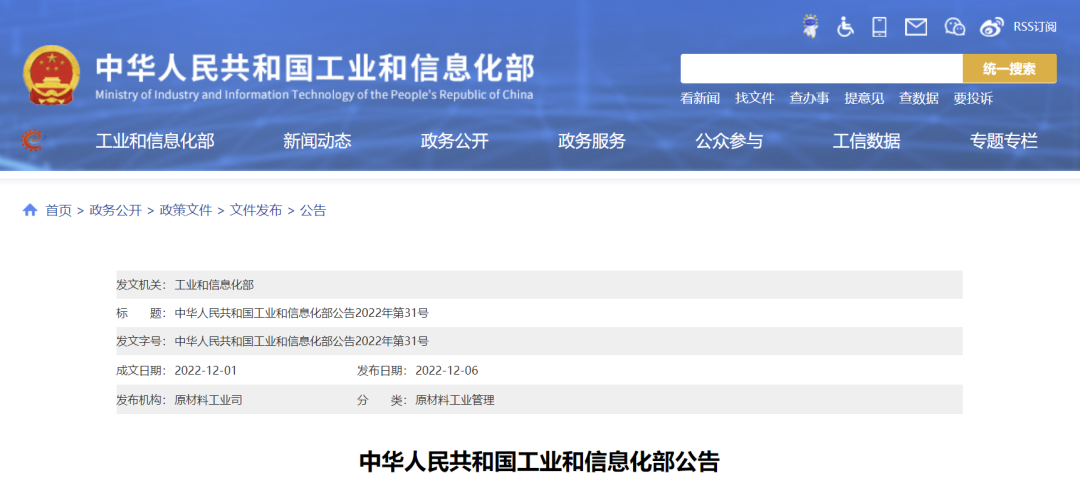Click the envelope mail icon

[x=915, y=28]
